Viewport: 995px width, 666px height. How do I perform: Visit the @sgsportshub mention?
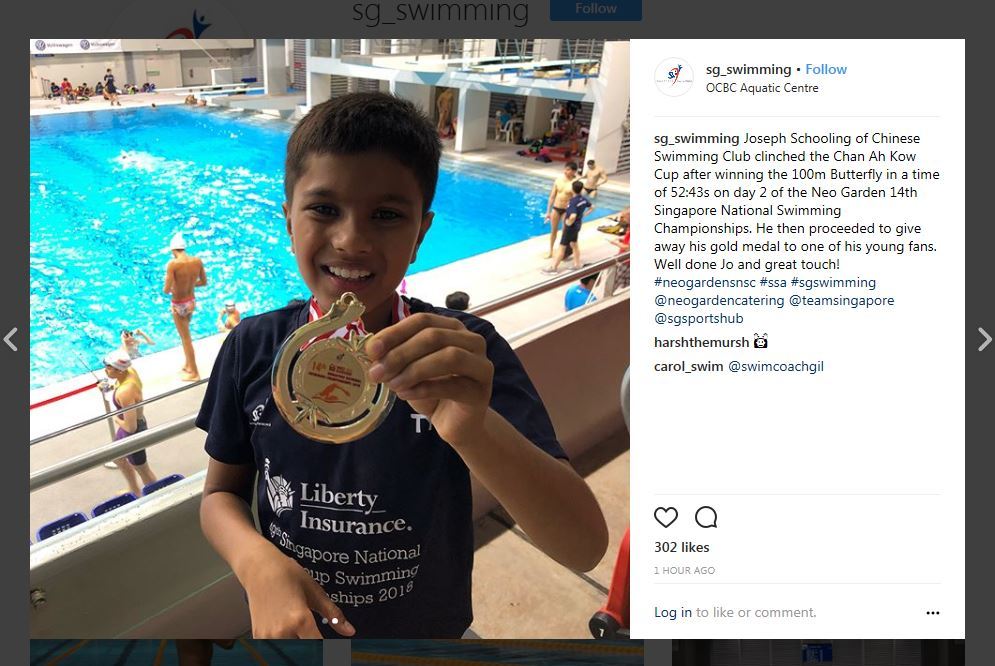(698, 318)
